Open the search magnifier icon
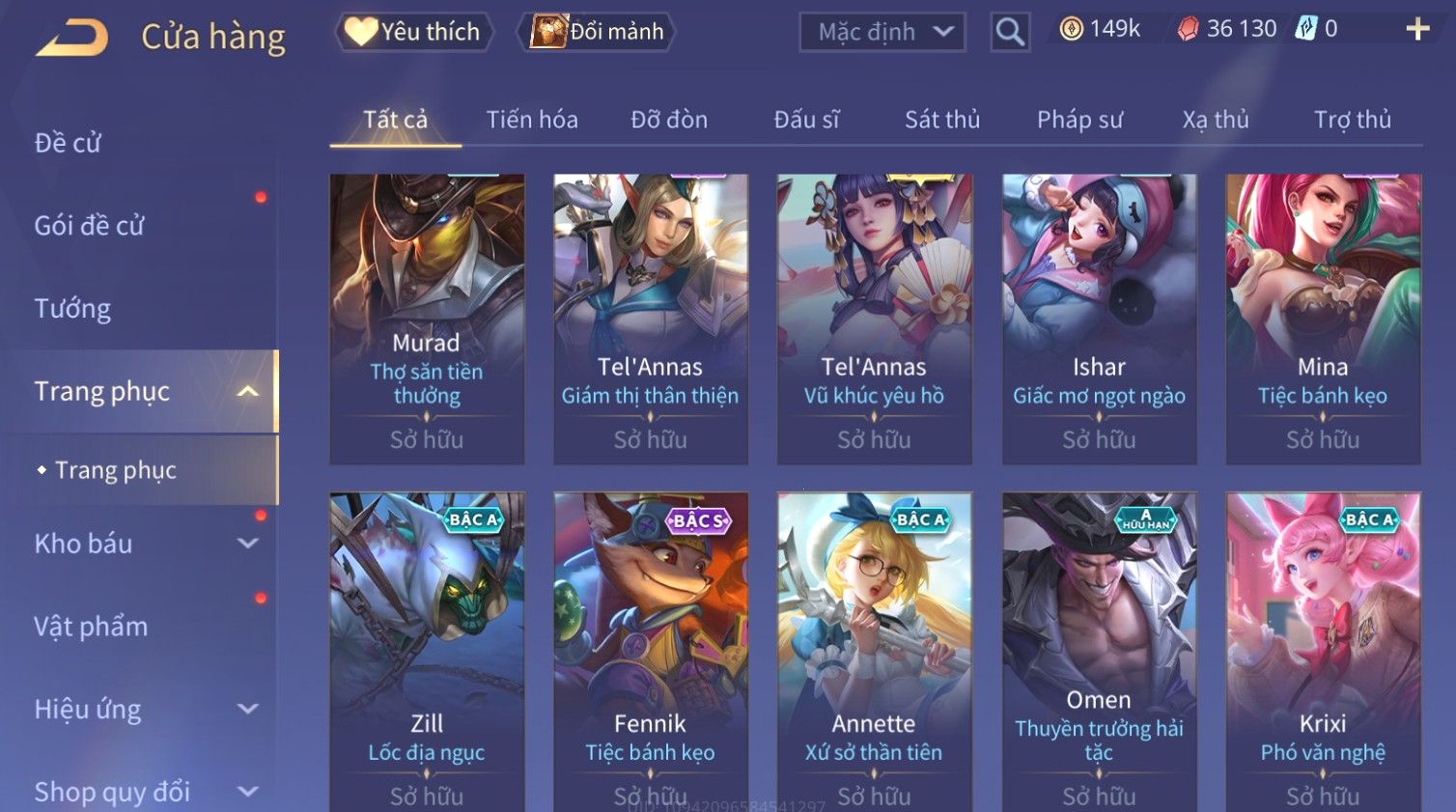The height and width of the screenshot is (812, 1456). coord(1010,32)
